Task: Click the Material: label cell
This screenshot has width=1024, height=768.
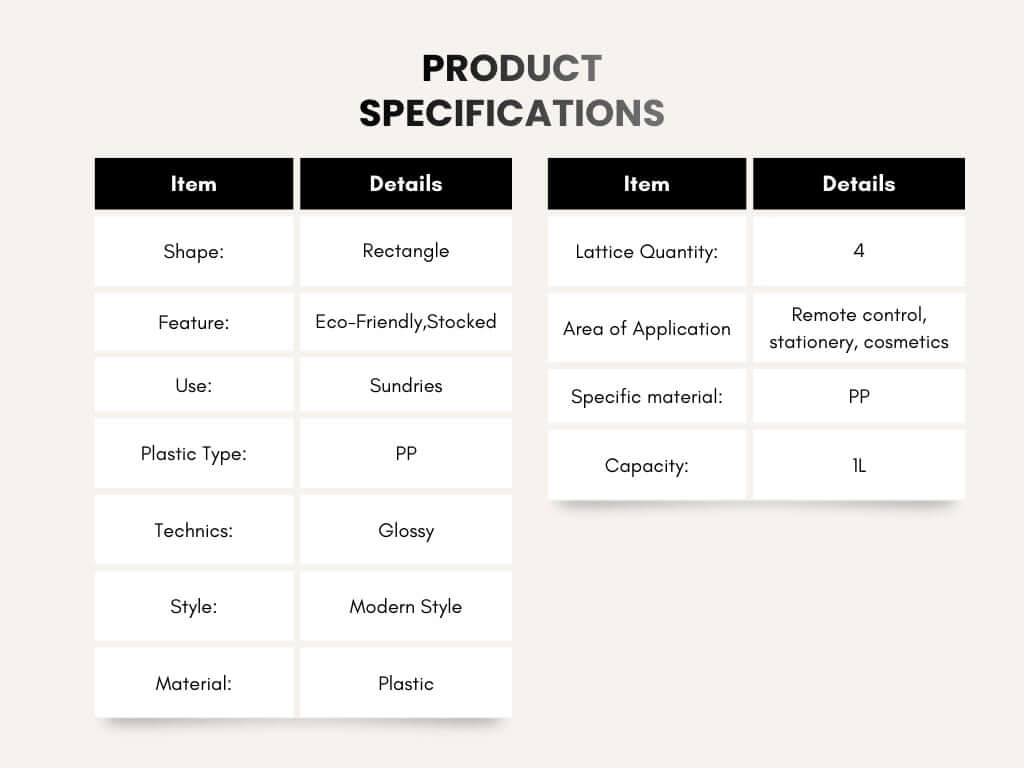Action: [194, 684]
